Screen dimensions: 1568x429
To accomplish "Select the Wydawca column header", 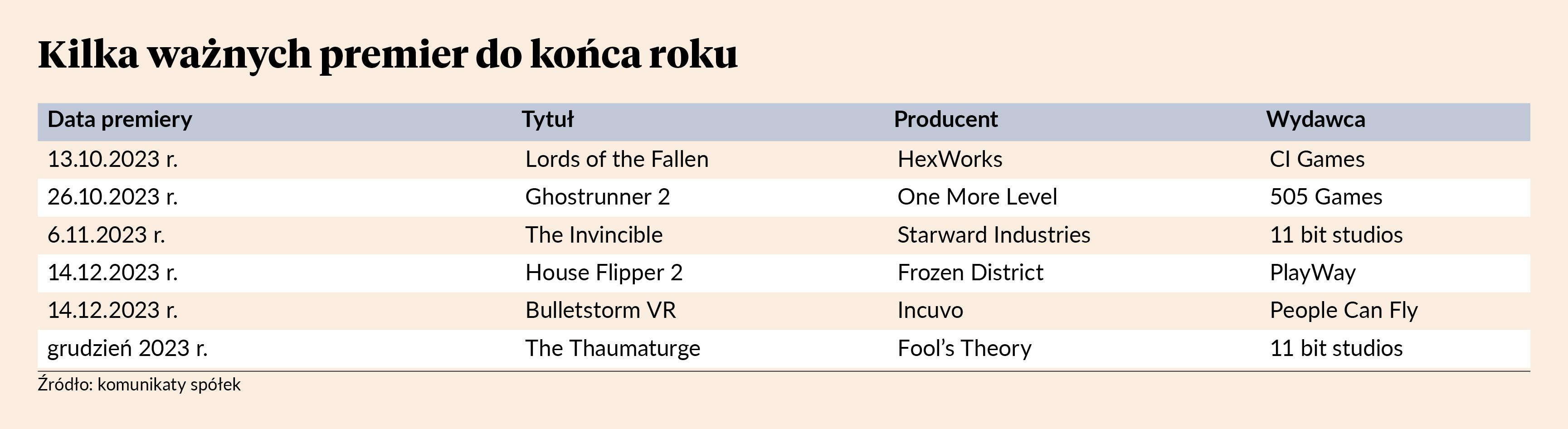I will 1316,119.
